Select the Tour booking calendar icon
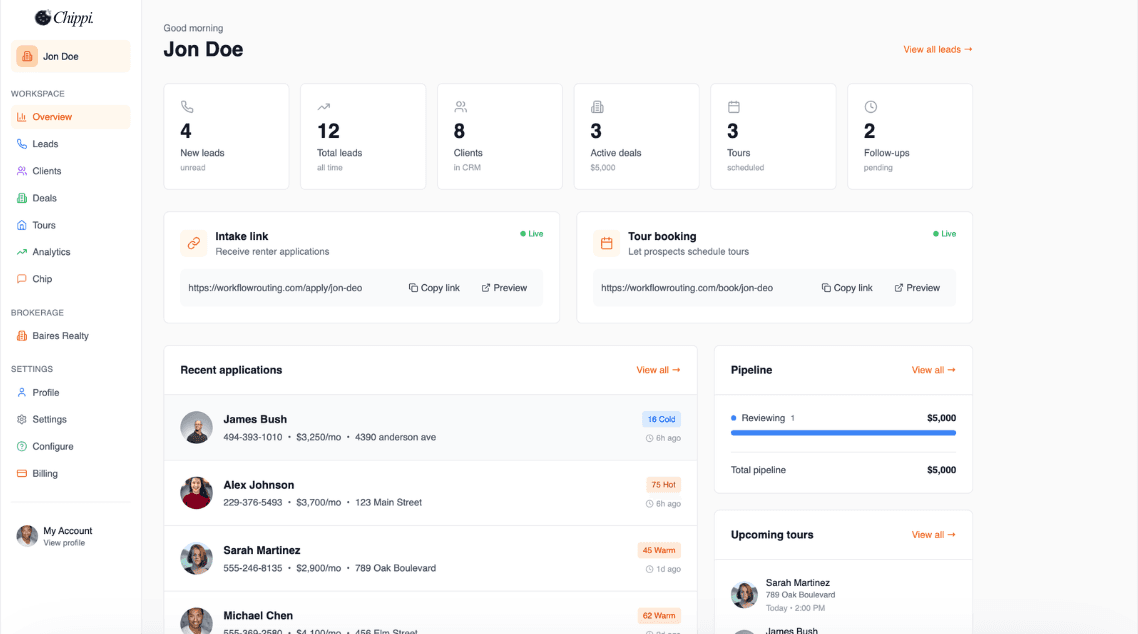The width and height of the screenshot is (1138, 634). click(606, 243)
